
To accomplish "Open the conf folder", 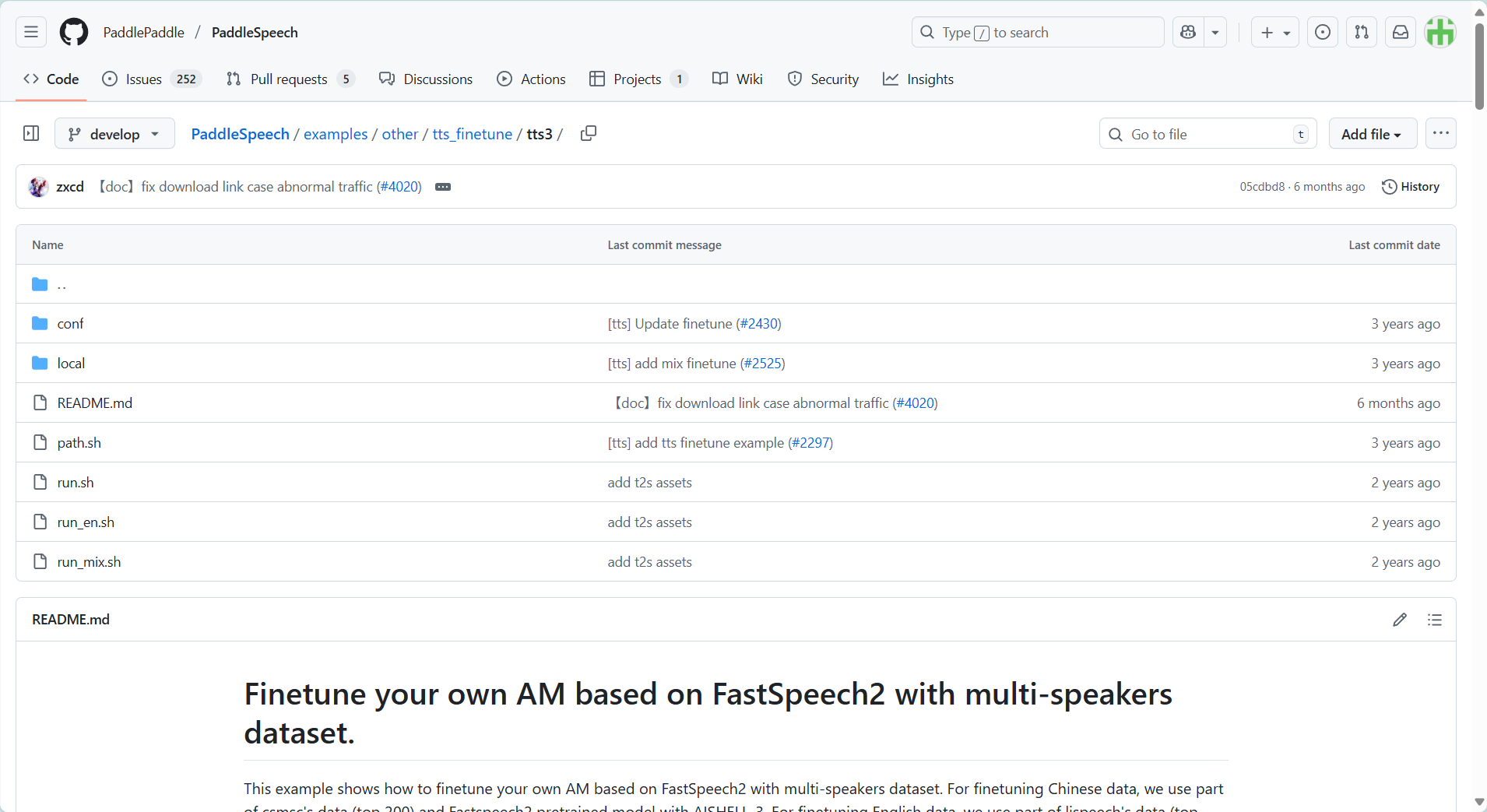I will pos(70,324).
